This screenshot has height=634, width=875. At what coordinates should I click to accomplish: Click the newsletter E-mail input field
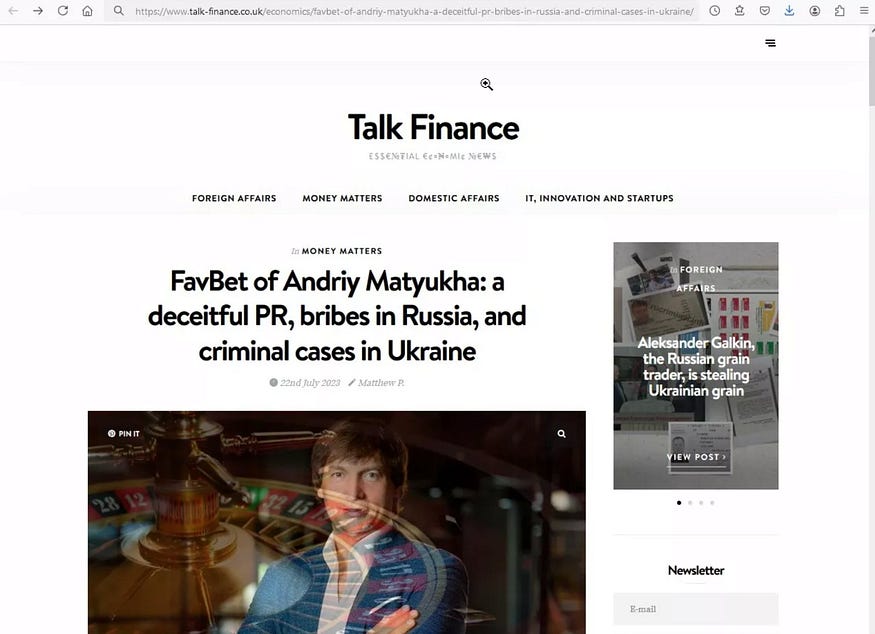(696, 609)
